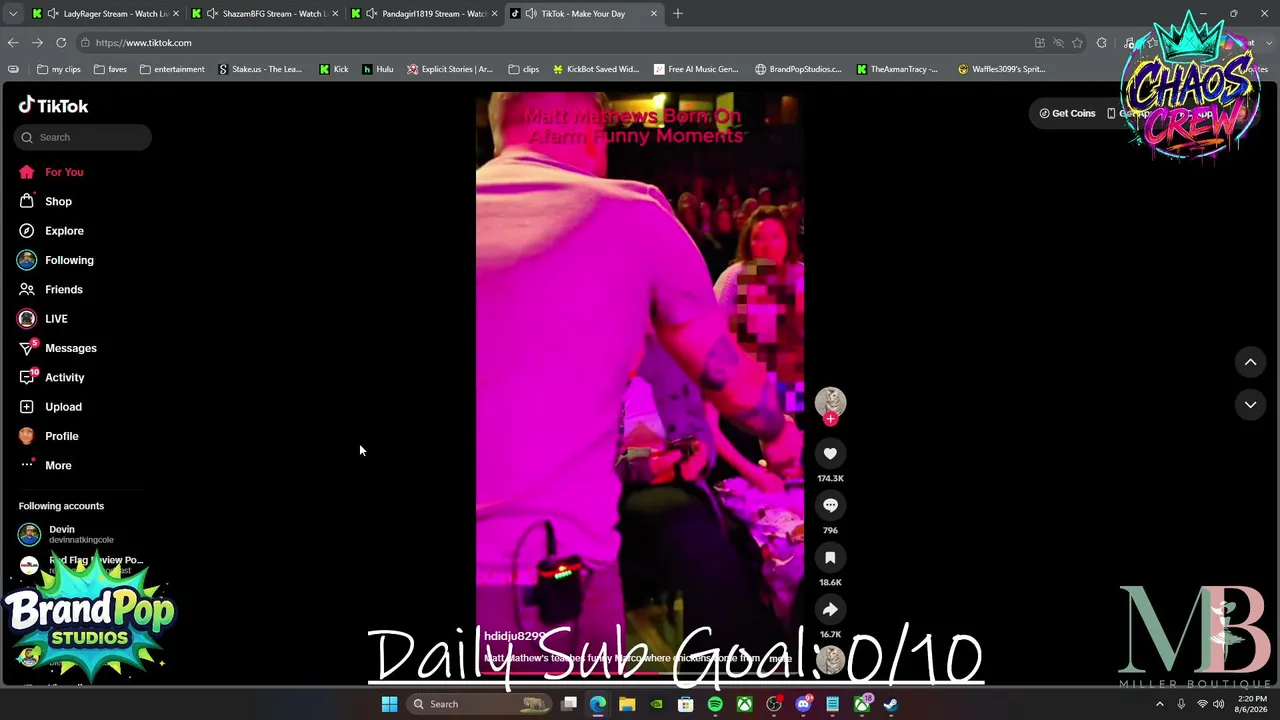1280x720 pixels.
Task: Open the video's comments
Action: click(830, 506)
